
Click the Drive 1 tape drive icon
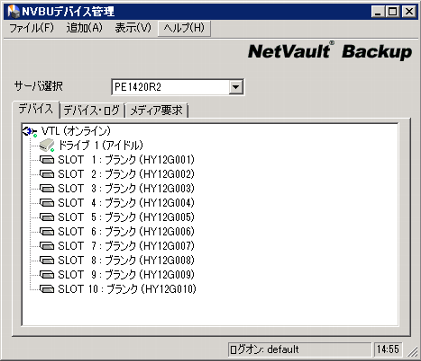pos(47,145)
